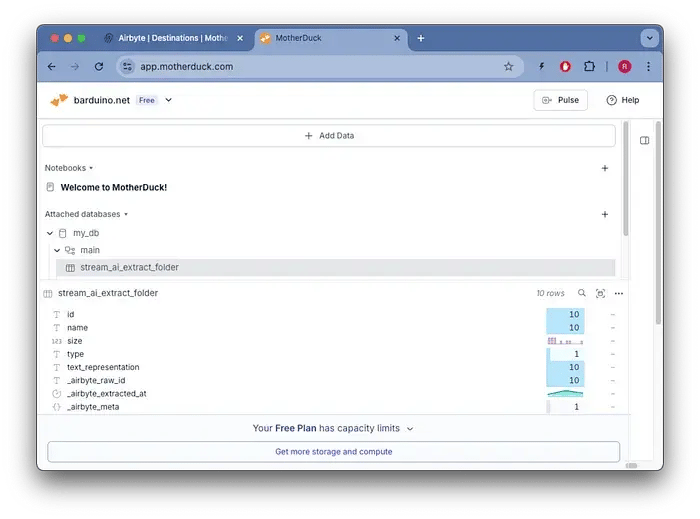Go back with browser back arrow
This screenshot has height=519, width=700.
coord(52,66)
